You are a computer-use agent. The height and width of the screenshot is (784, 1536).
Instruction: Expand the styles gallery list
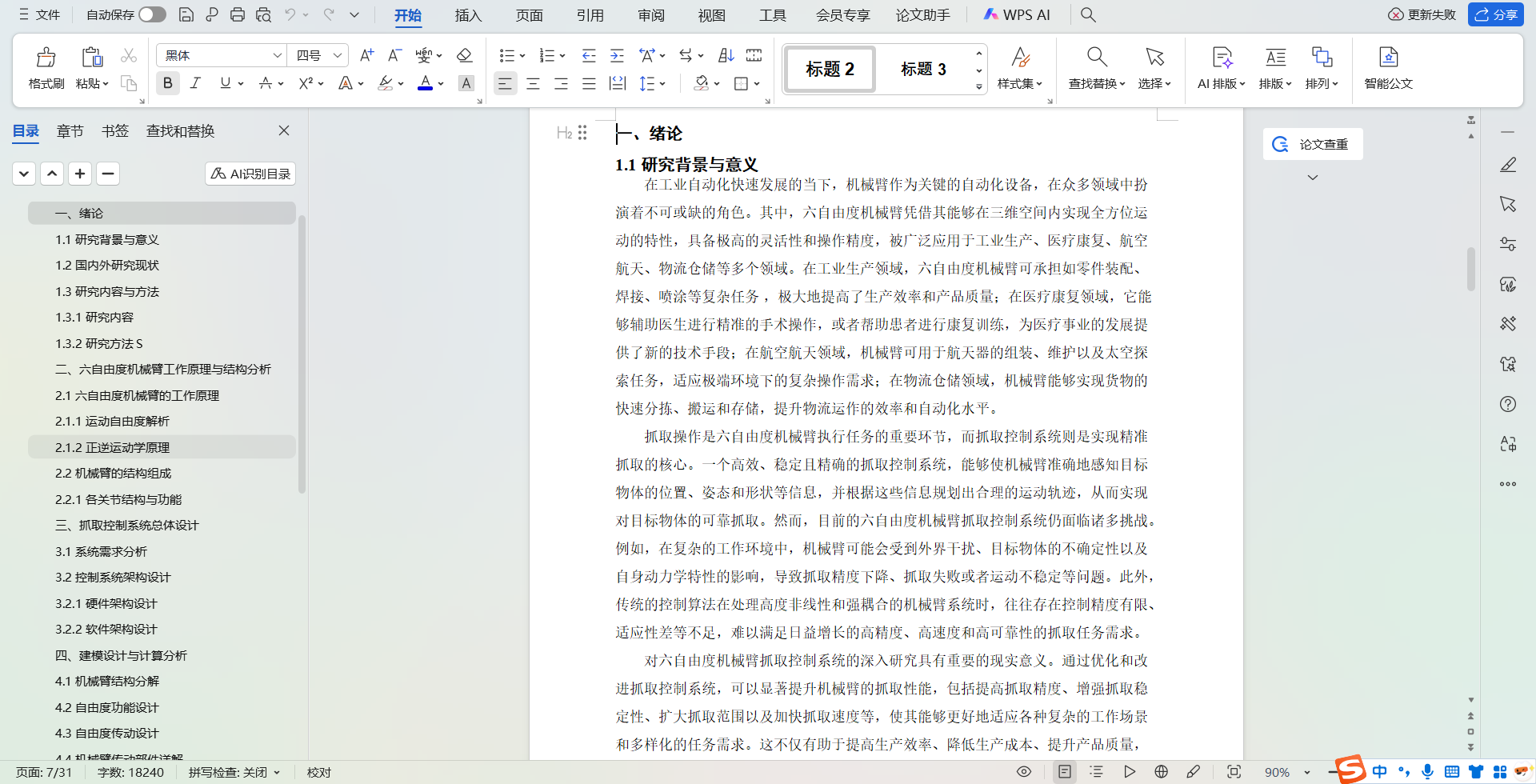point(979,86)
